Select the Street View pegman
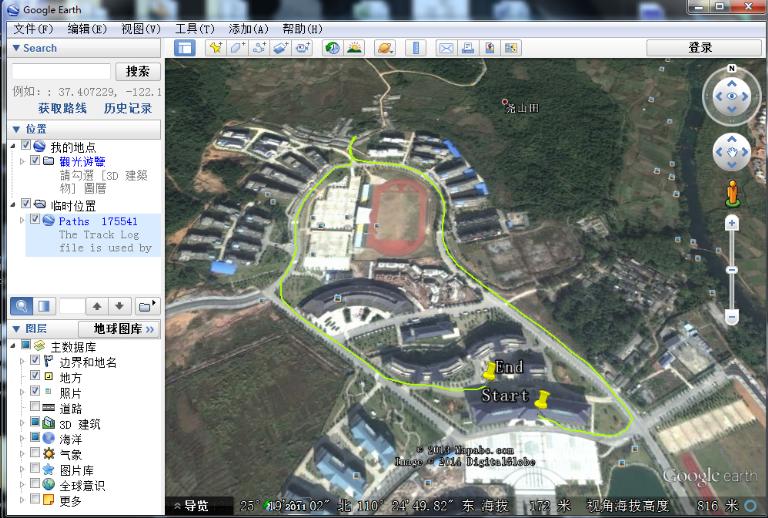 pos(732,193)
